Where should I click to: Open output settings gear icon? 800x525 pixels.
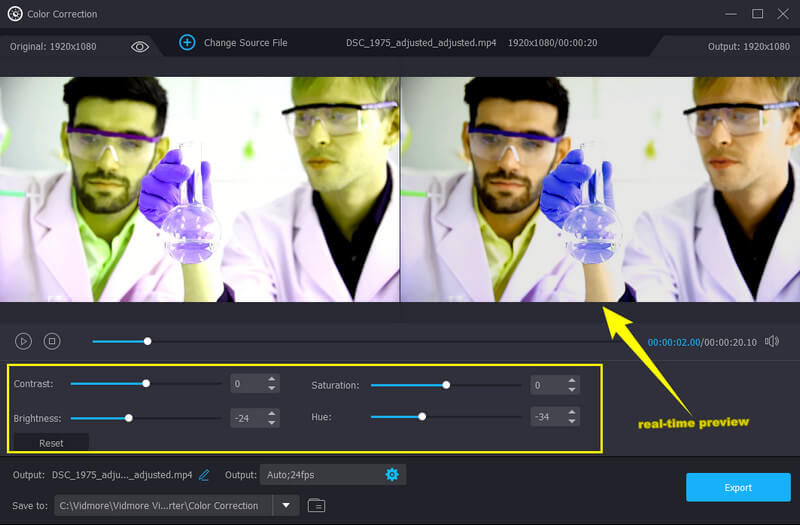[x=392, y=474]
